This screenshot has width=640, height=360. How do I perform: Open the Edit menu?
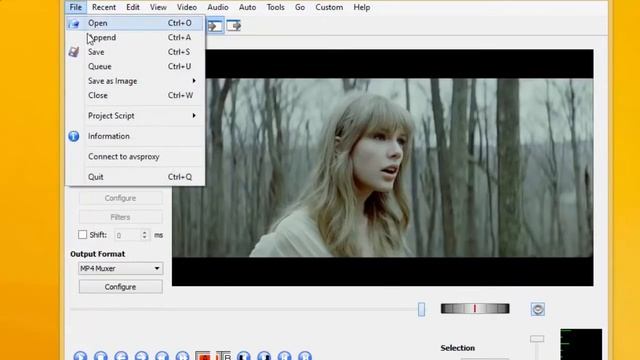[x=133, y=7]
